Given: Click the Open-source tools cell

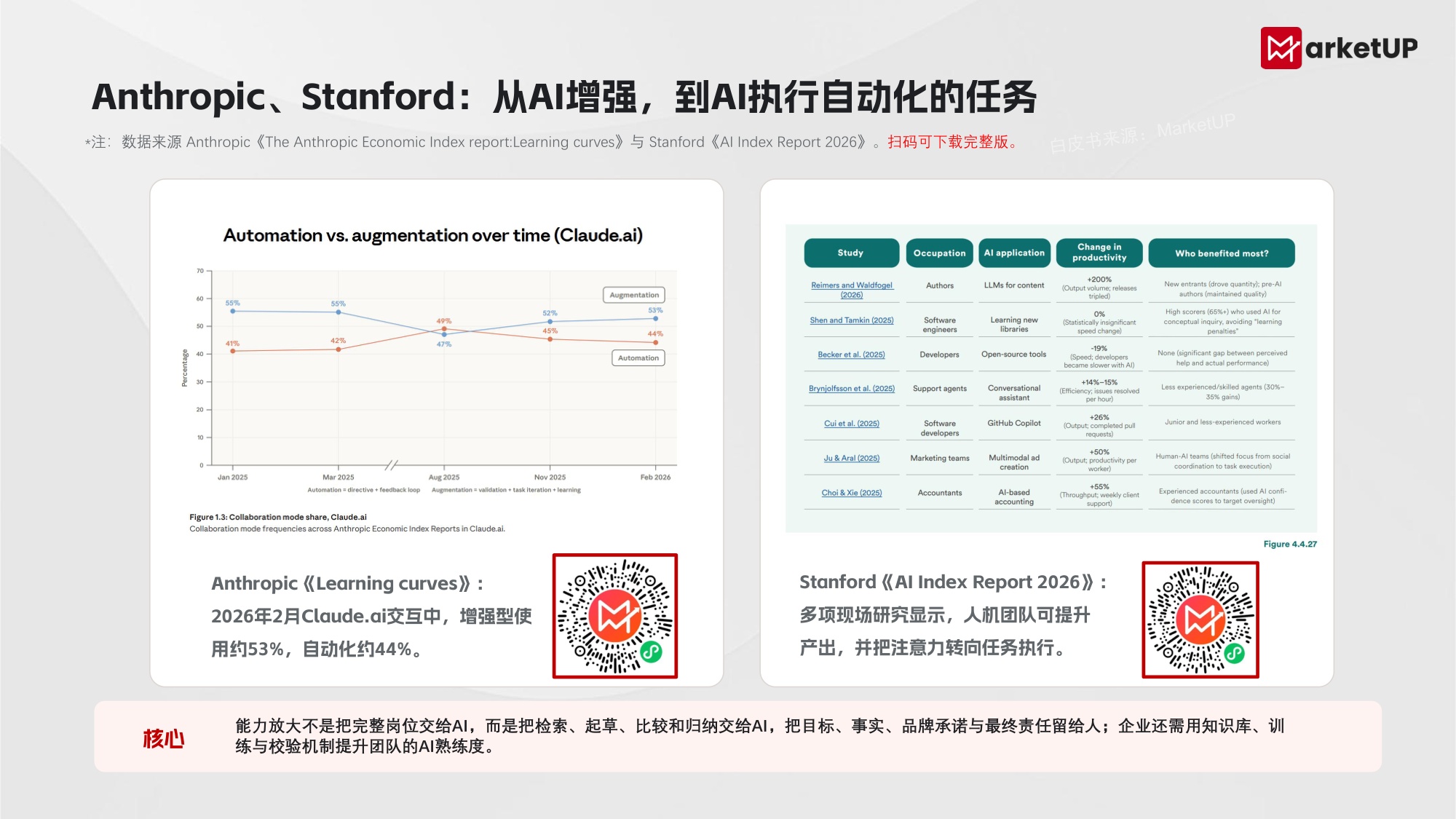Looking at the screenshot, I should coord(1014,355).
